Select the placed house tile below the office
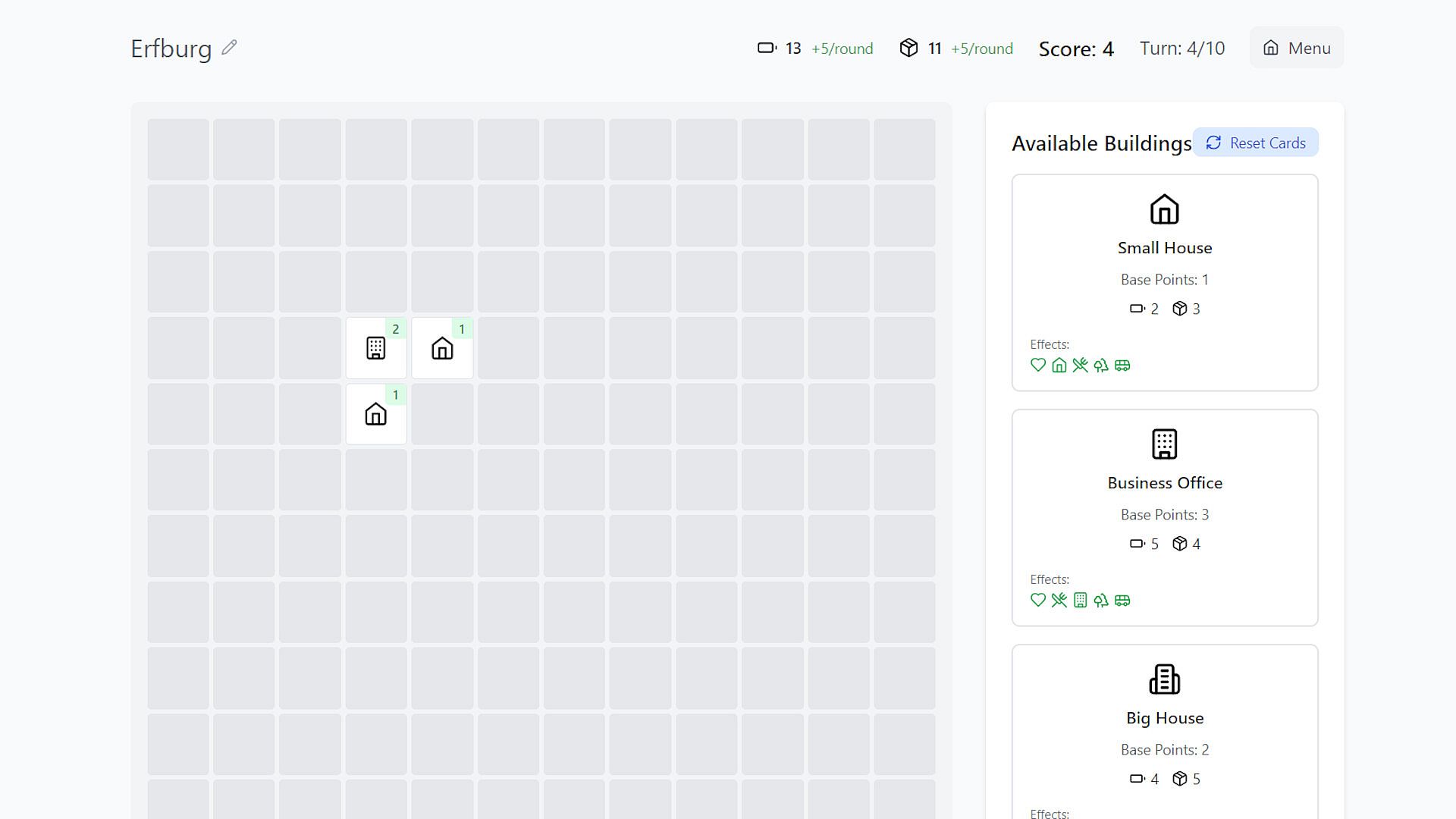The image size is (1456, 819). coord(376,414)
